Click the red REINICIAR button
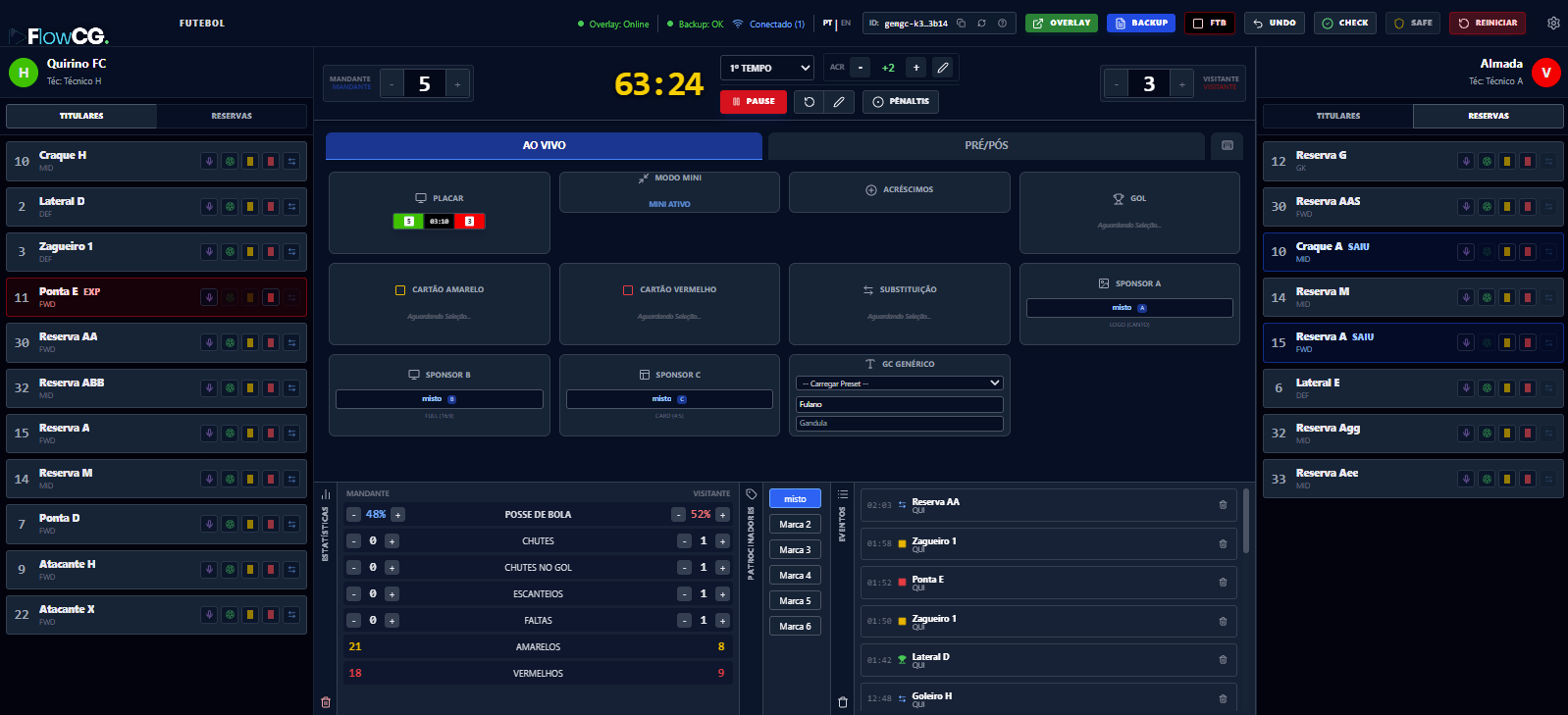Viewport: 1568px width, 715px height. (1488, 23)
